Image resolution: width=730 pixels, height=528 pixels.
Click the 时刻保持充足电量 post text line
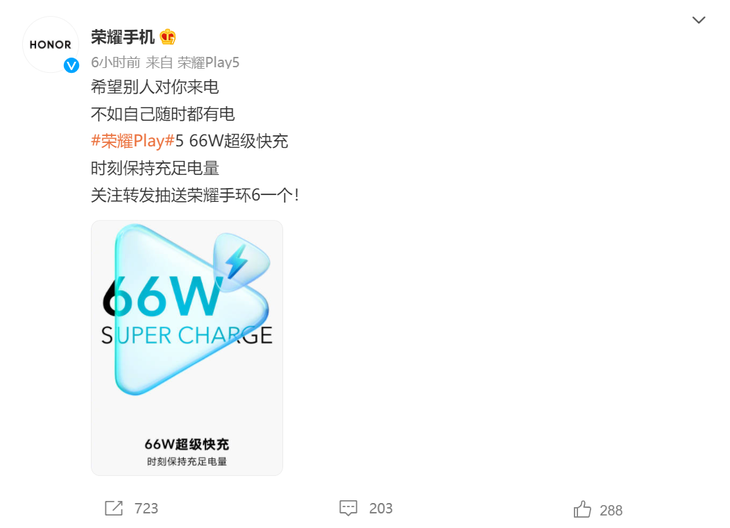(155, 168)
